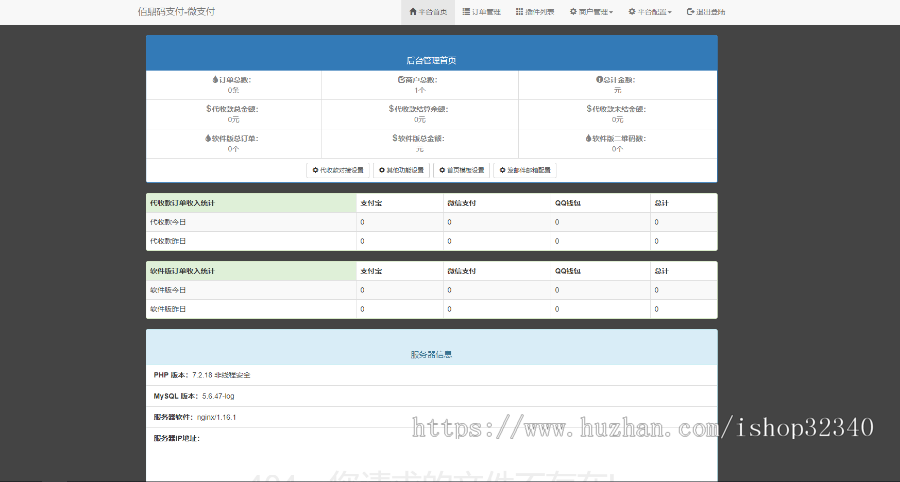Click the droplet icon beside 订单总数
The height and width of the screenshot is (482, 900).
pyautogui.click(x=215, y=80)
